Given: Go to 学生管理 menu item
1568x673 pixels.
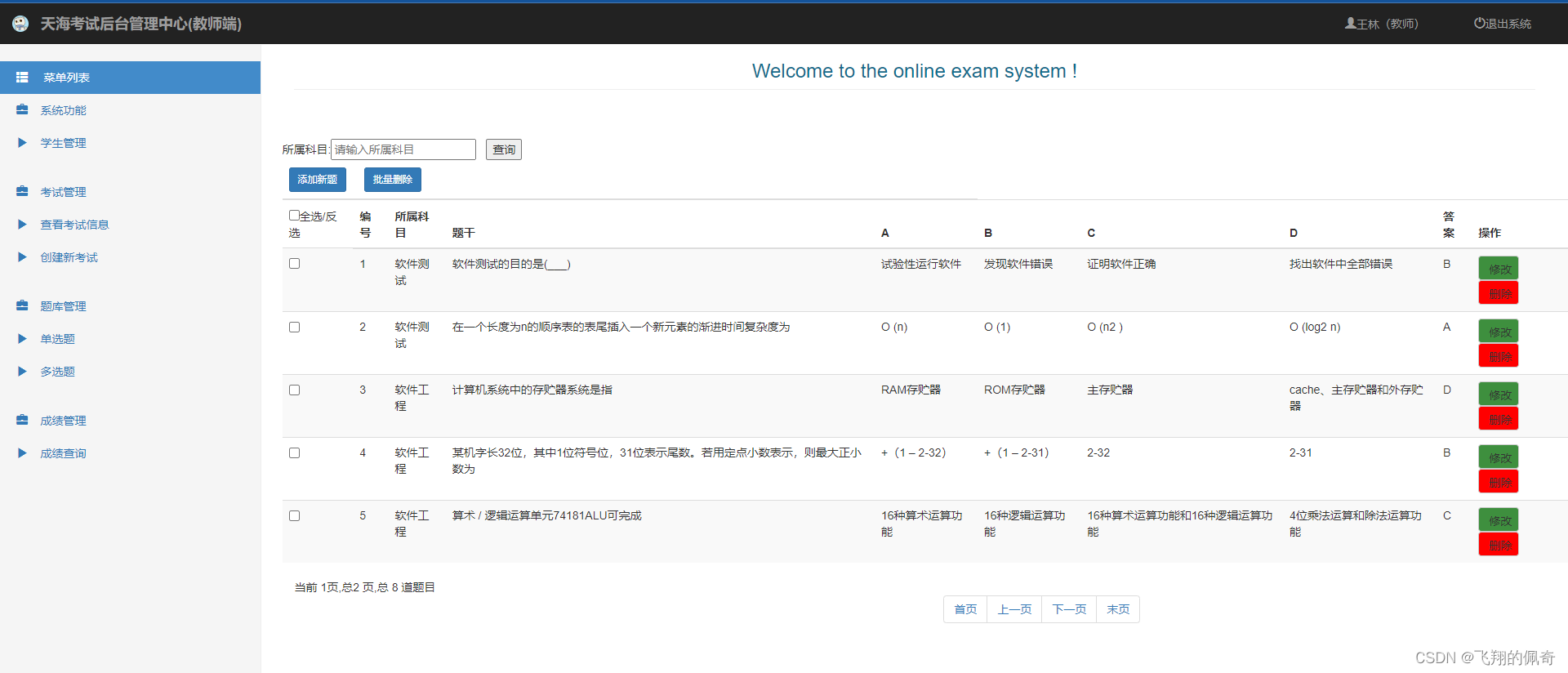Looking at the screenshot, I should tap(63, 143).
